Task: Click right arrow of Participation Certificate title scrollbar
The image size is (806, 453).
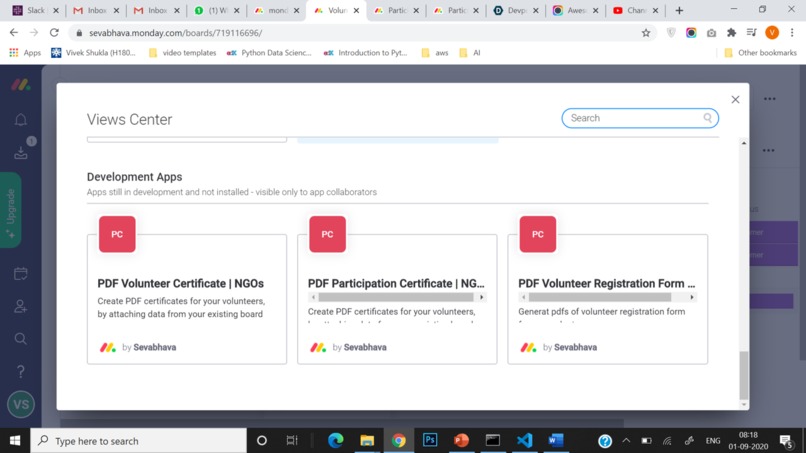Action: [x=481, y=297]
